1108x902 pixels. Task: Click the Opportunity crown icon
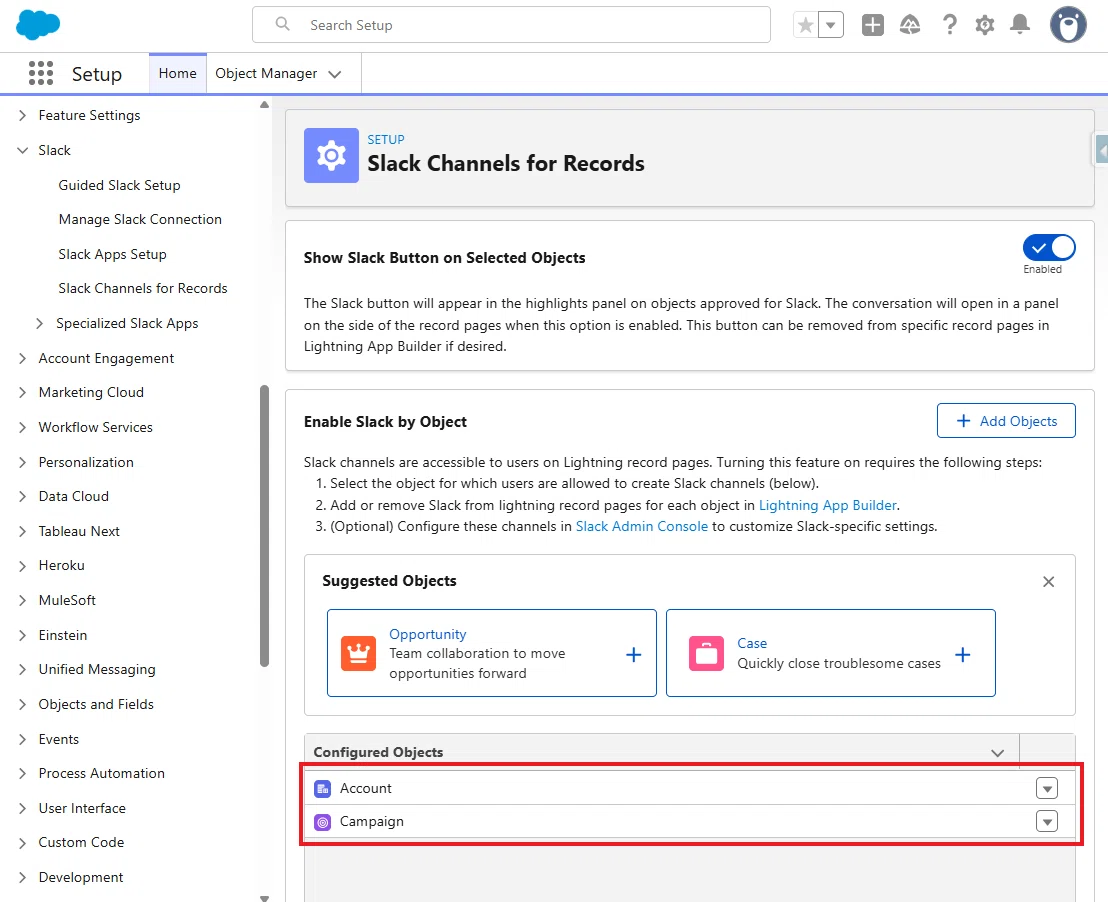358,653
